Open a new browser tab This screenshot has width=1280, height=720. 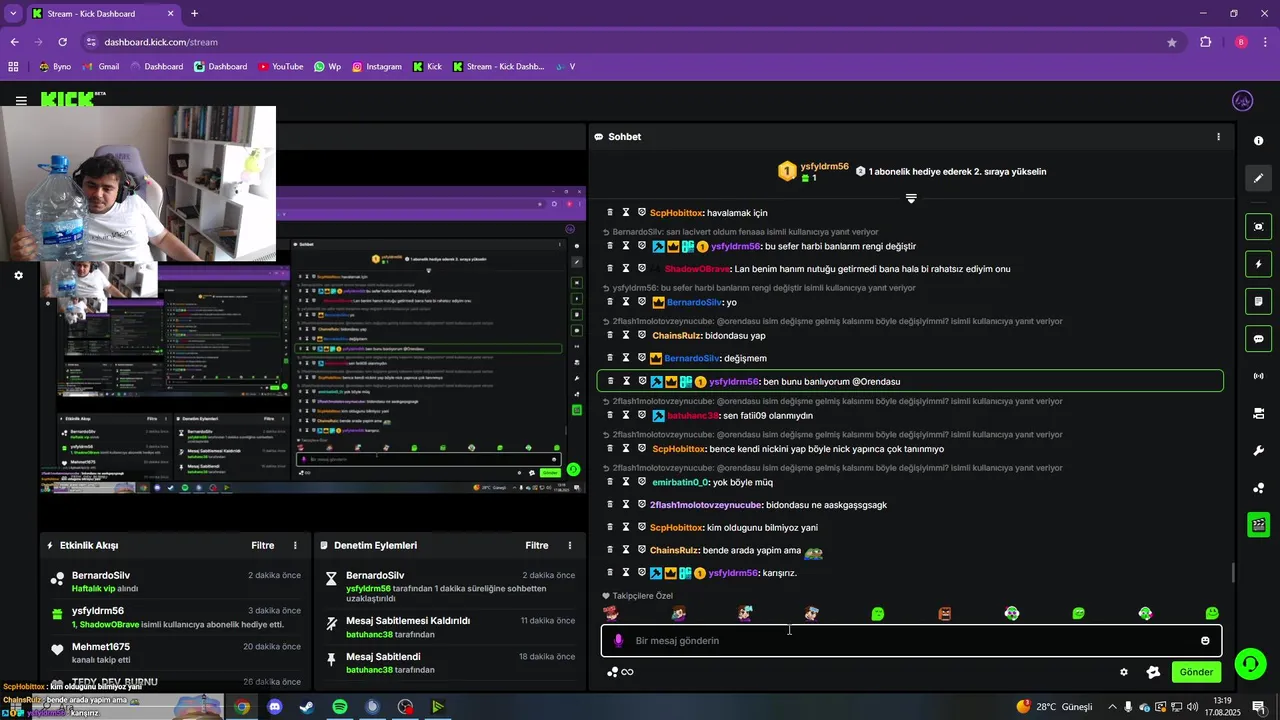tap(194, 14)
